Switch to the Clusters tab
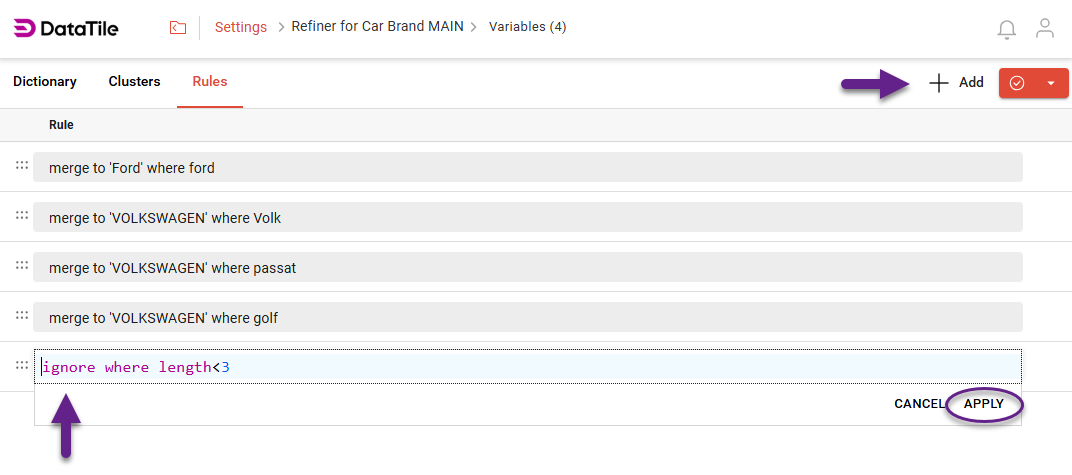 point(134,82)
